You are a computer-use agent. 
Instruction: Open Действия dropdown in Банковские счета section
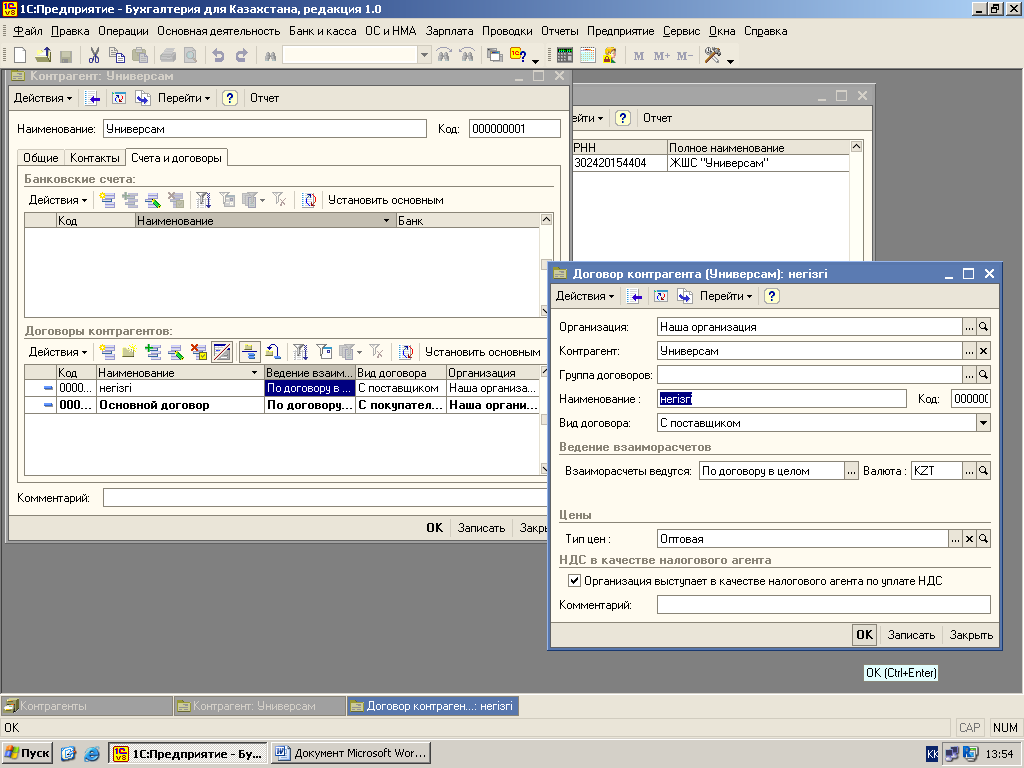tap(57, 200)
